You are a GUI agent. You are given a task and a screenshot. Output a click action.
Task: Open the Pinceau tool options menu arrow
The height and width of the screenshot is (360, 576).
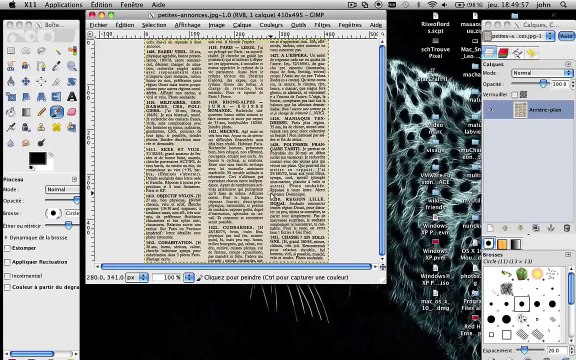(x=75, y=179)
